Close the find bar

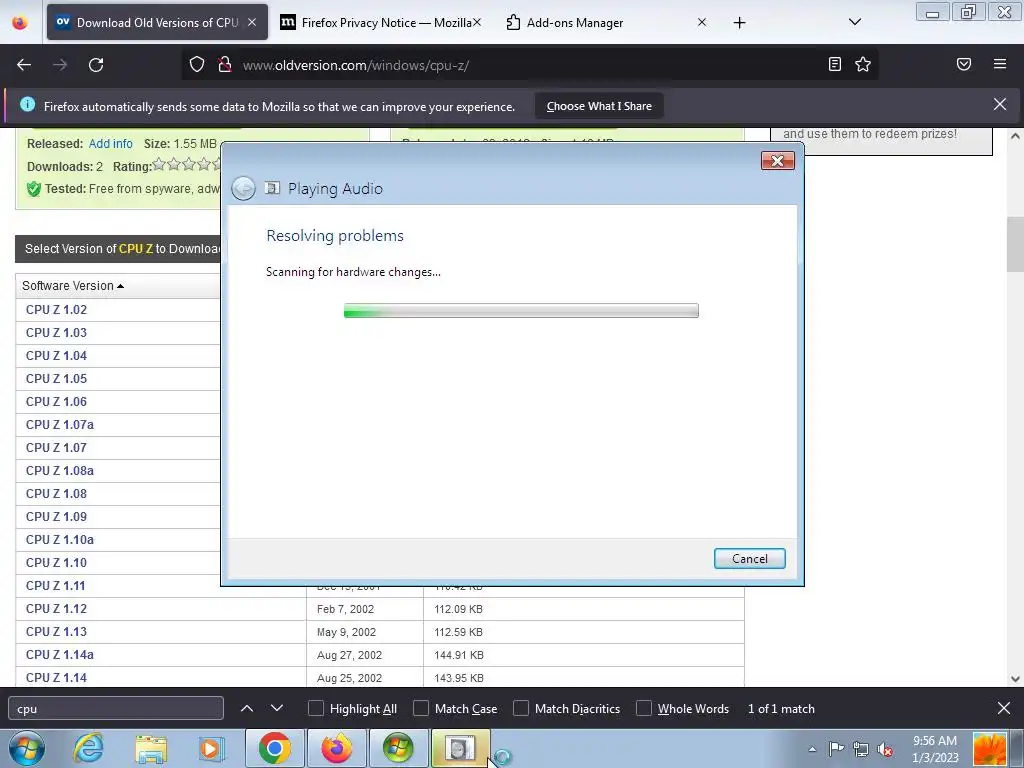[x=1004, y=708]
